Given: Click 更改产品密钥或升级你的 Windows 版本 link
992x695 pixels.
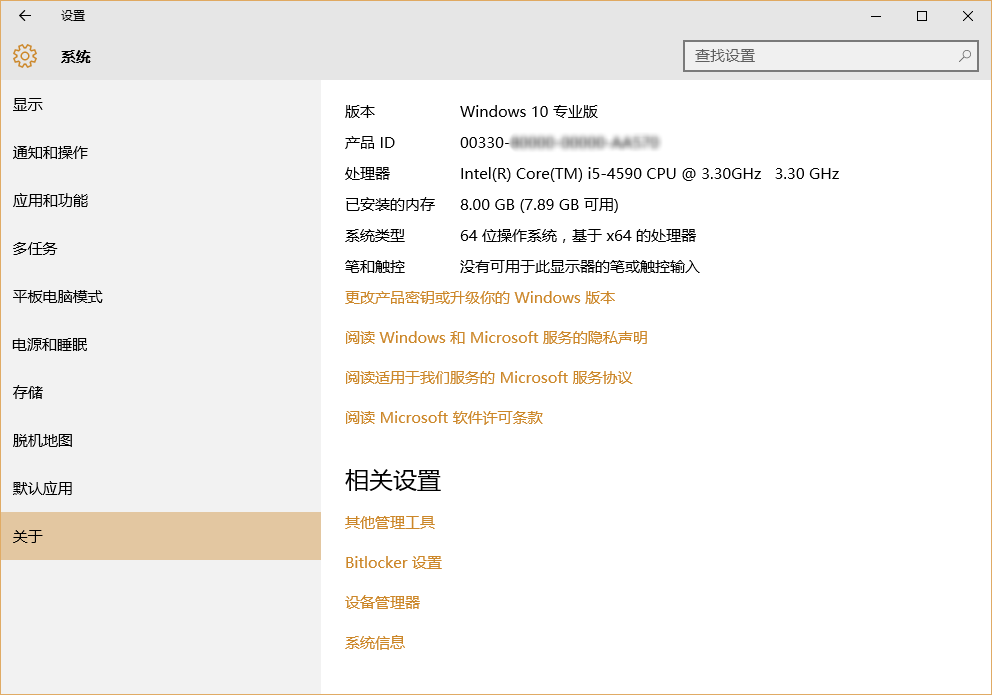Looking at the screenshot, I should click(x=480, y=298).
